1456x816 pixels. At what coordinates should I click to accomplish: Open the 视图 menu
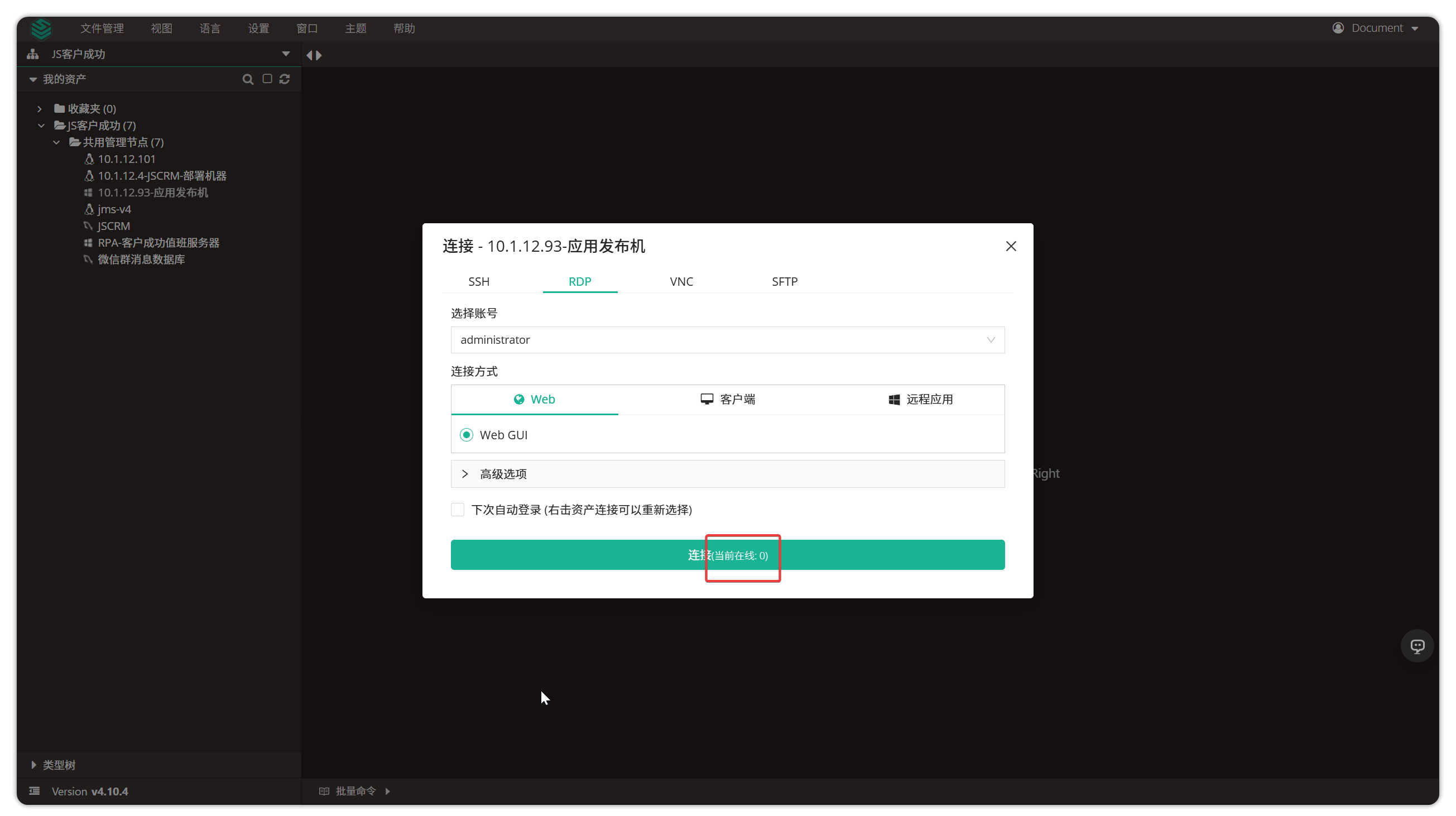point(161,28)
